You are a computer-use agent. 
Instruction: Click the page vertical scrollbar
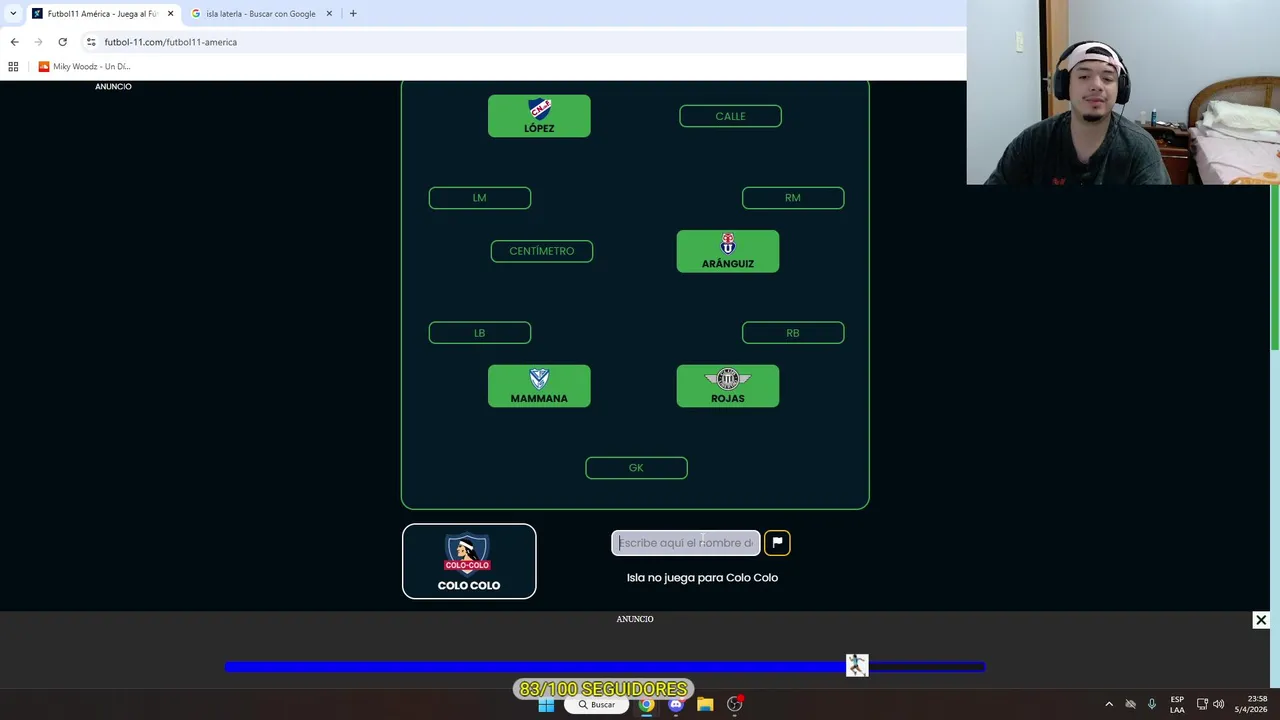(x=1274, y=265)
